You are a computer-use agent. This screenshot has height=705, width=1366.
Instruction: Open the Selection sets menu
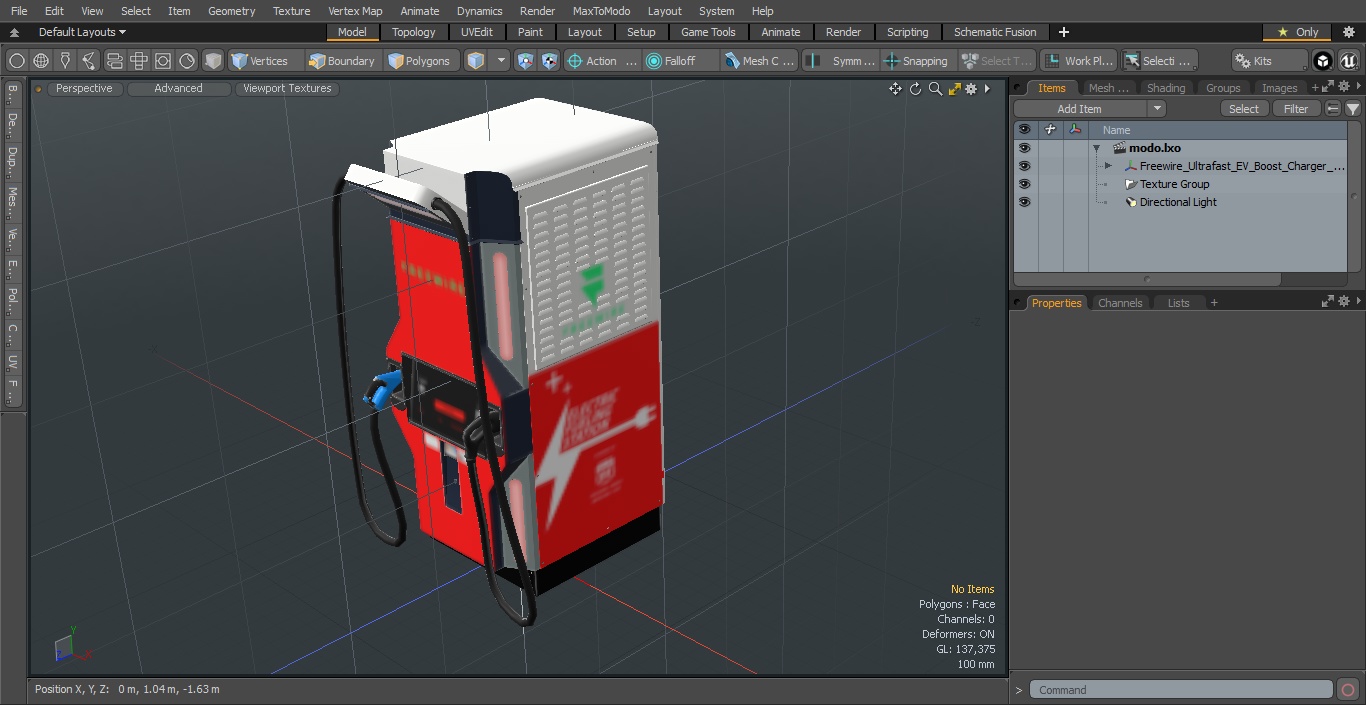click(x=1158, y=61)
